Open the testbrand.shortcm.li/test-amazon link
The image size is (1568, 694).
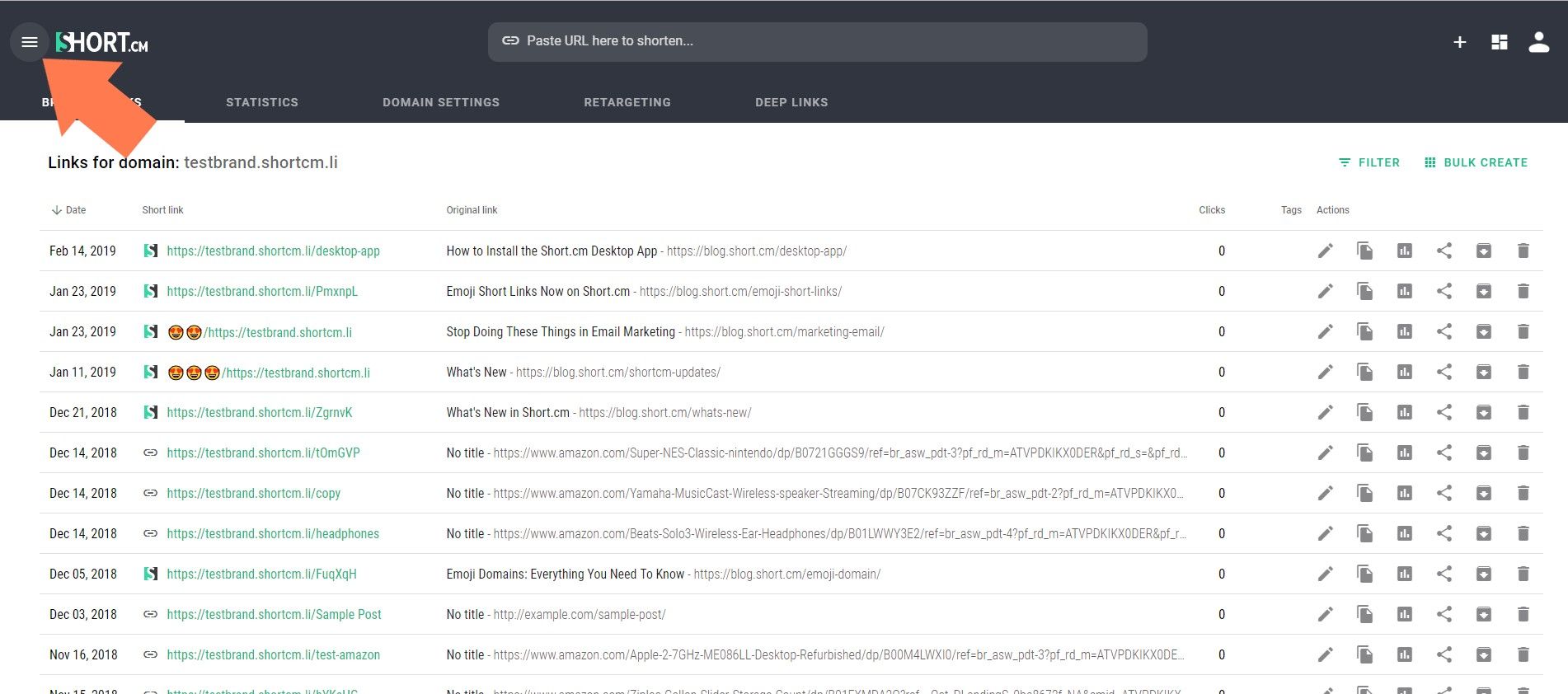pyautogui.click(x=273, y=654)
